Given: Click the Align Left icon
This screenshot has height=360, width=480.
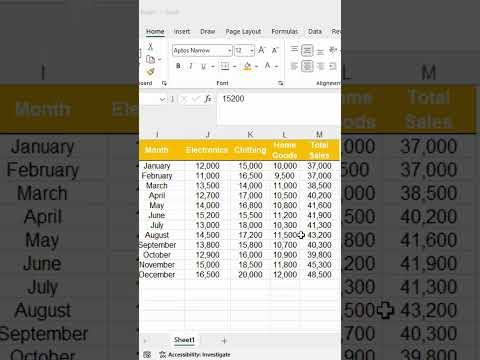Looking at the screenshot, I should (x=294, y=66).
